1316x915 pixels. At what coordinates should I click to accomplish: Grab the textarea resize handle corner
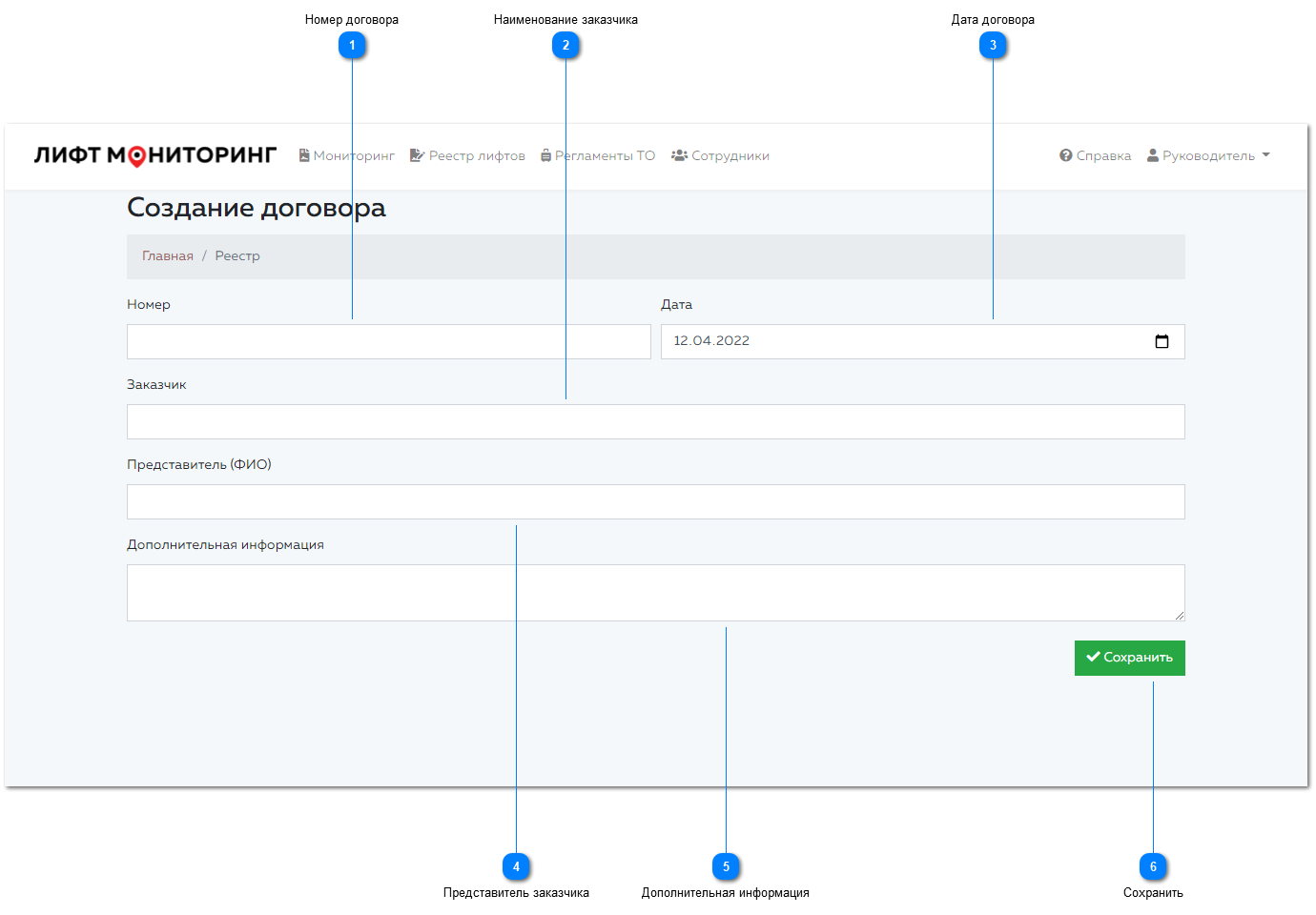pos(1180,616)
